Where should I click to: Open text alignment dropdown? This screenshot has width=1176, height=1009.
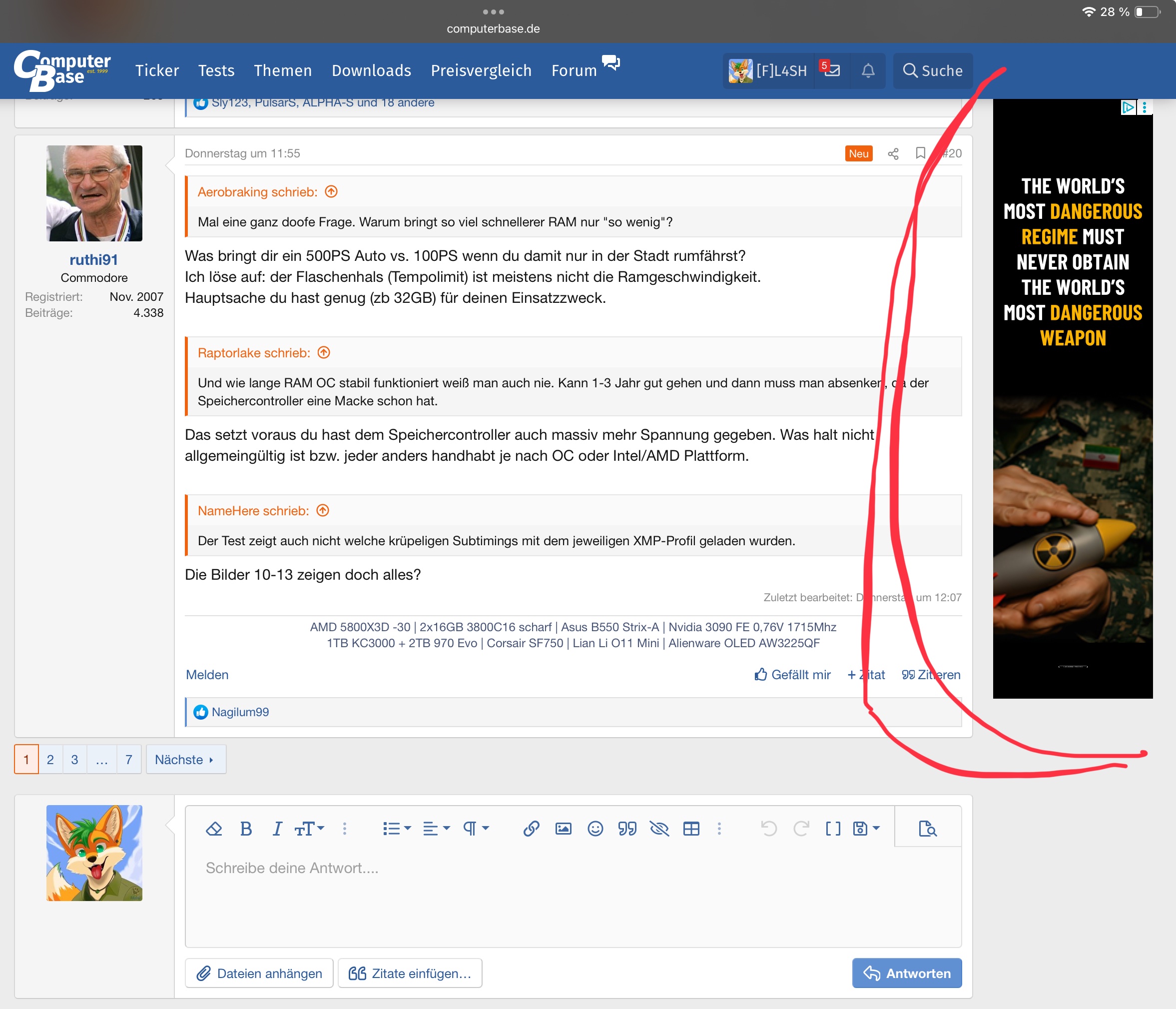click(436, 829)
